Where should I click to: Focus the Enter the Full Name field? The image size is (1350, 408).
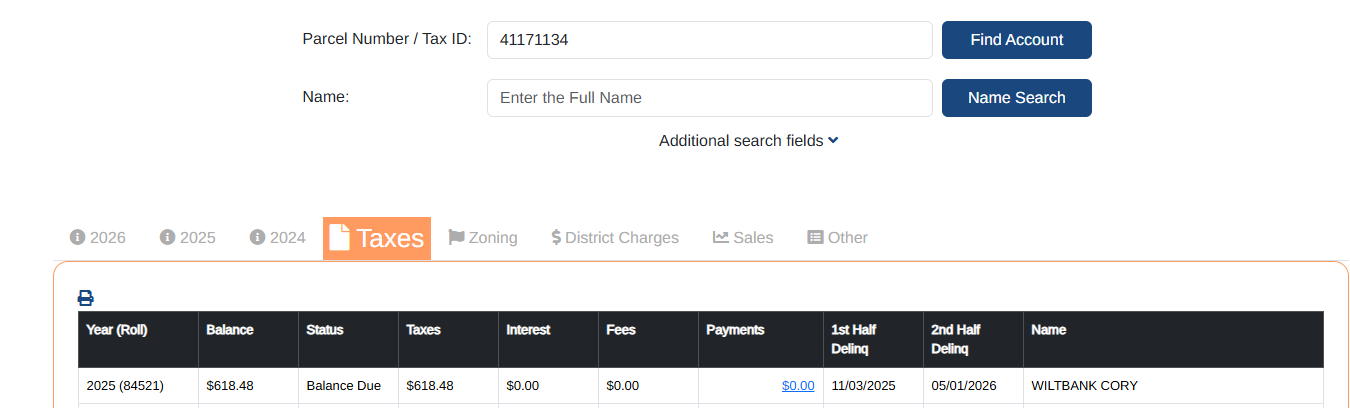pos(709,98)
